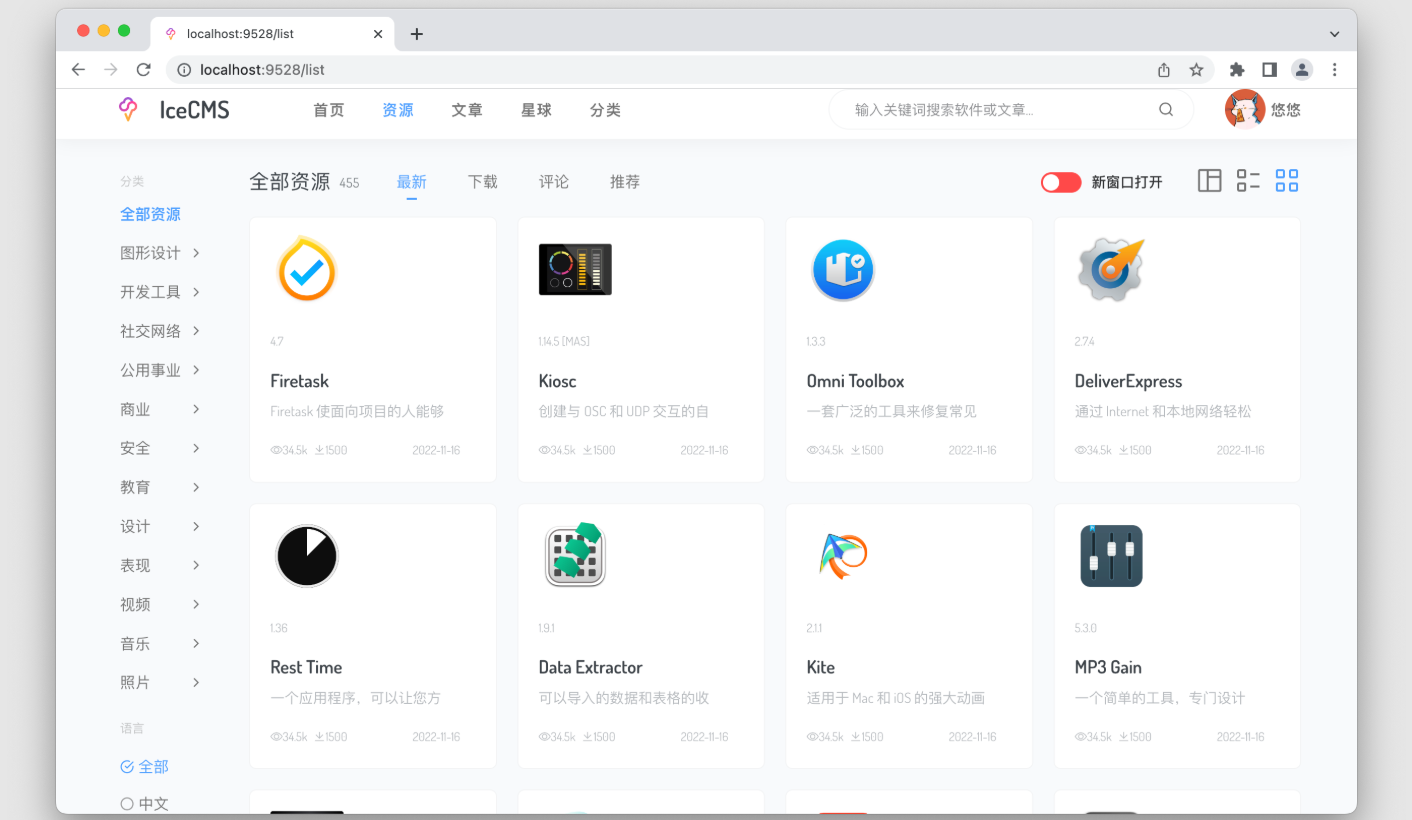Expand the 开发工具 category

tap(196, 292)
